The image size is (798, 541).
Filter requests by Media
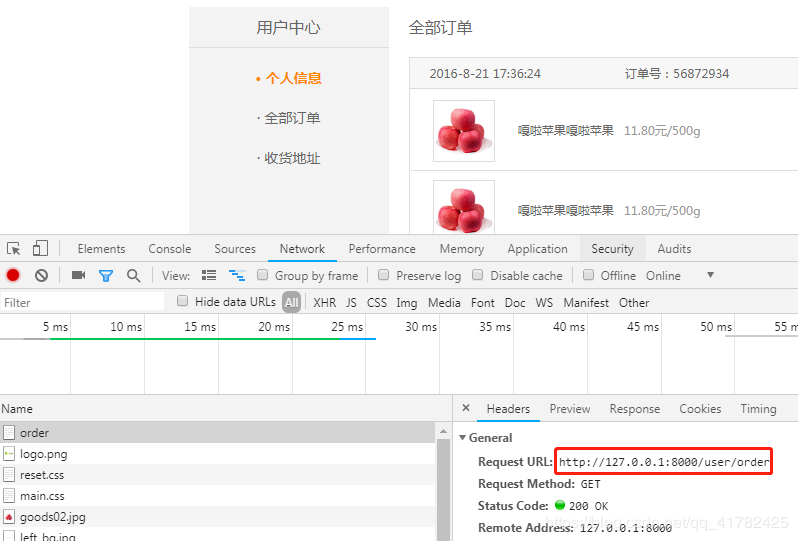pyautogui.click(x=444, y=302)
